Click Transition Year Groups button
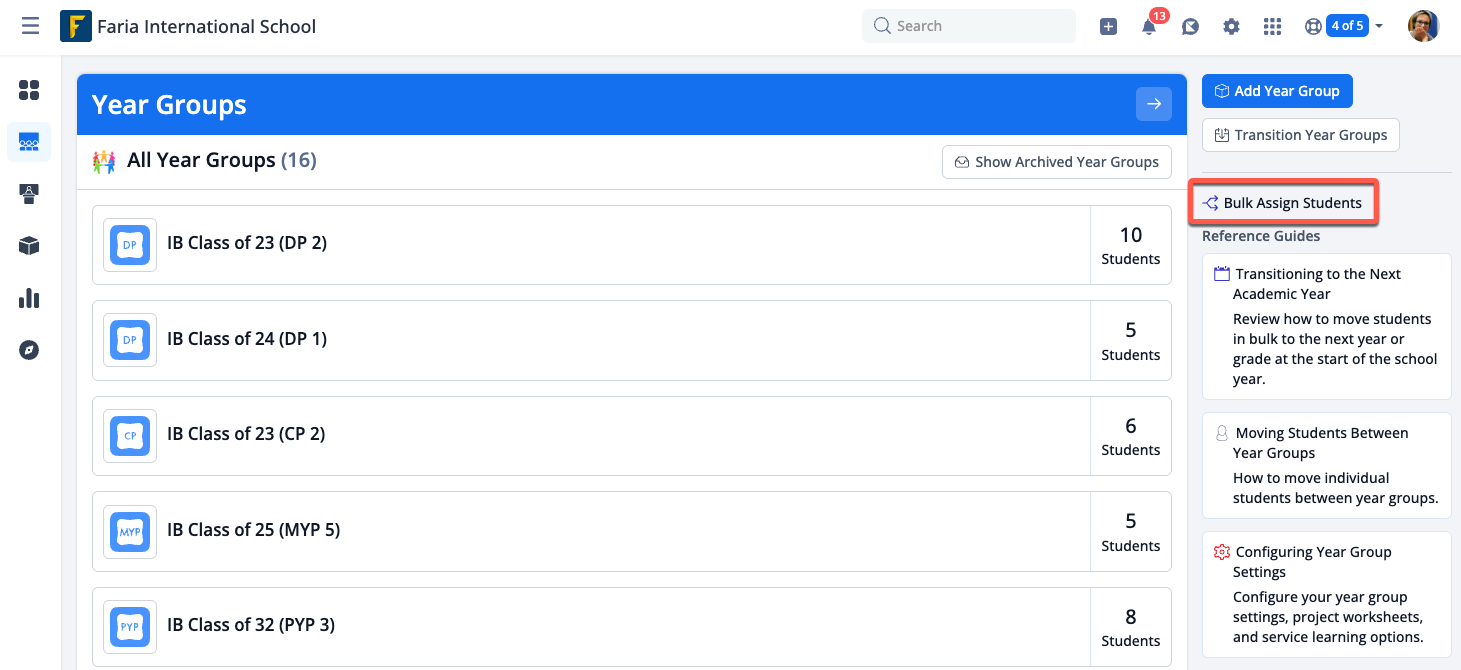 pos(1300,135)
